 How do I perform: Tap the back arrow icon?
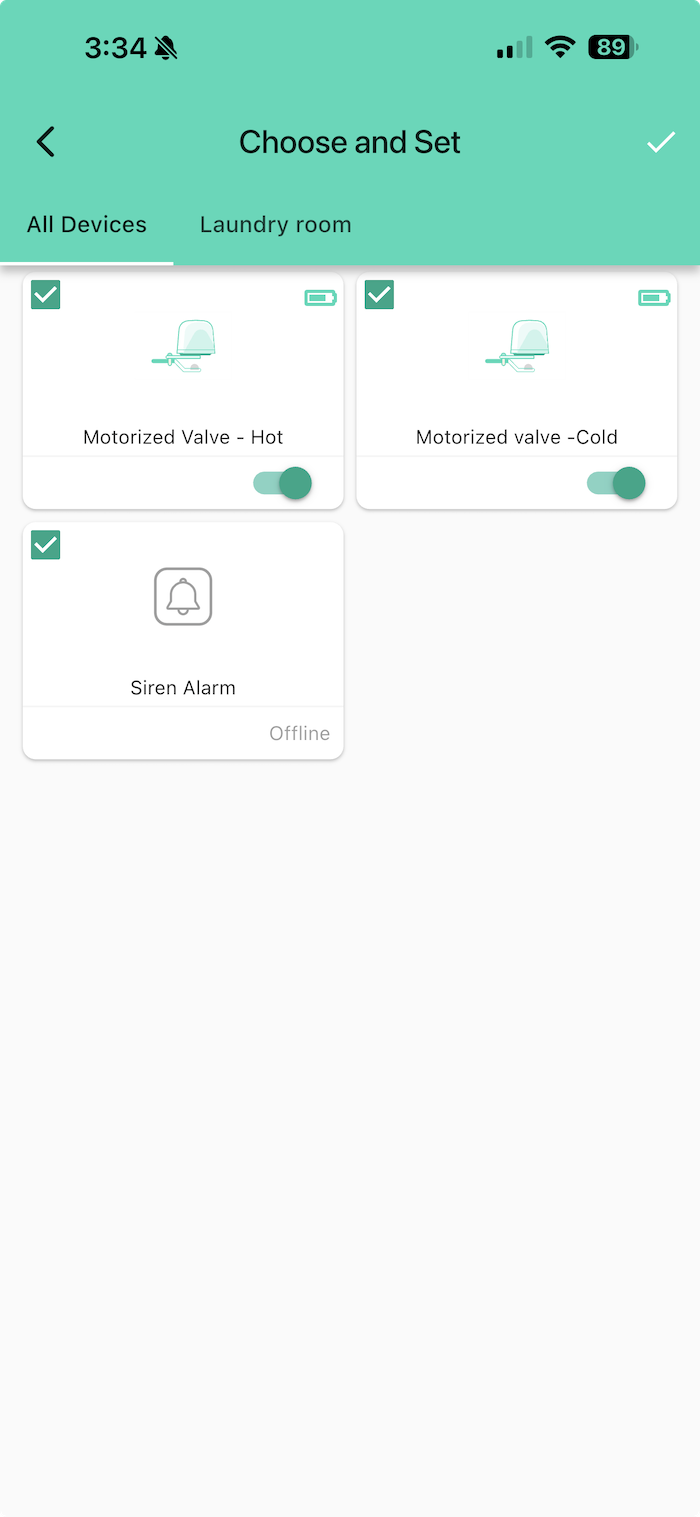46,142
